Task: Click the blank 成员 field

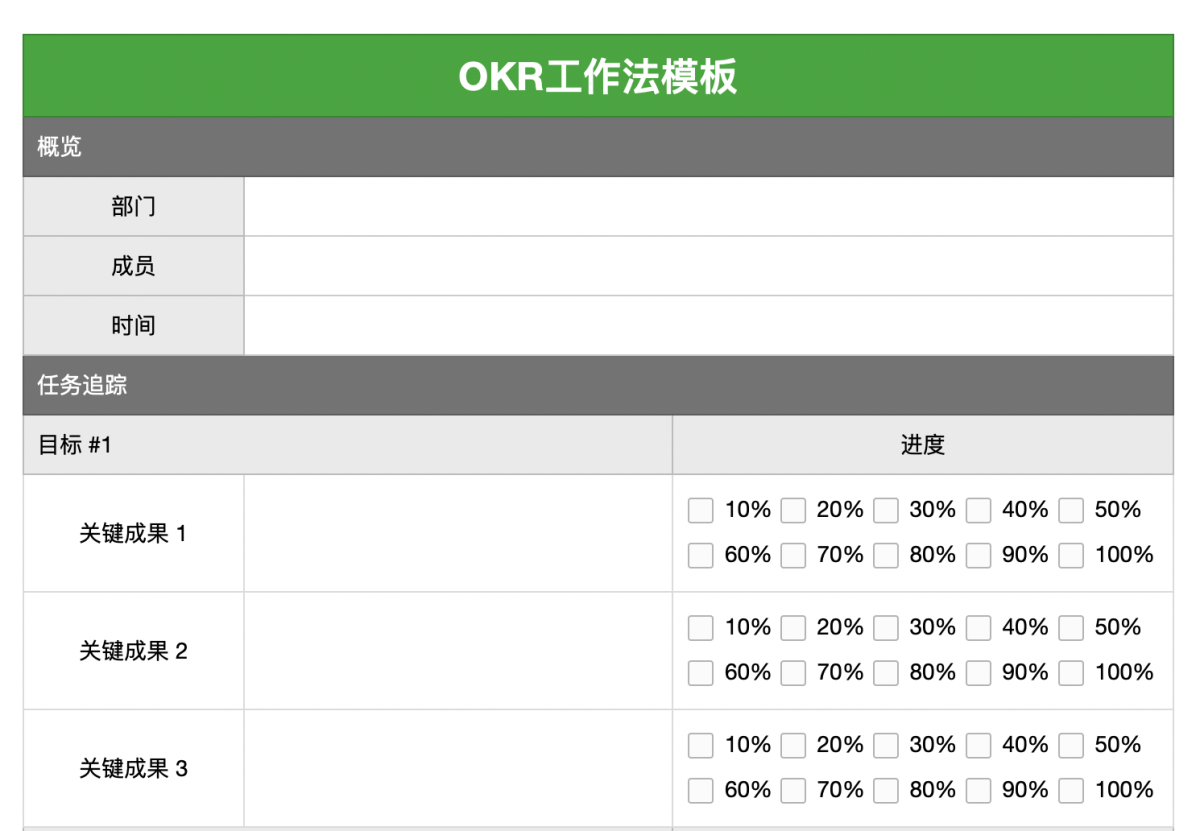Action: click(x=708, y=266)
